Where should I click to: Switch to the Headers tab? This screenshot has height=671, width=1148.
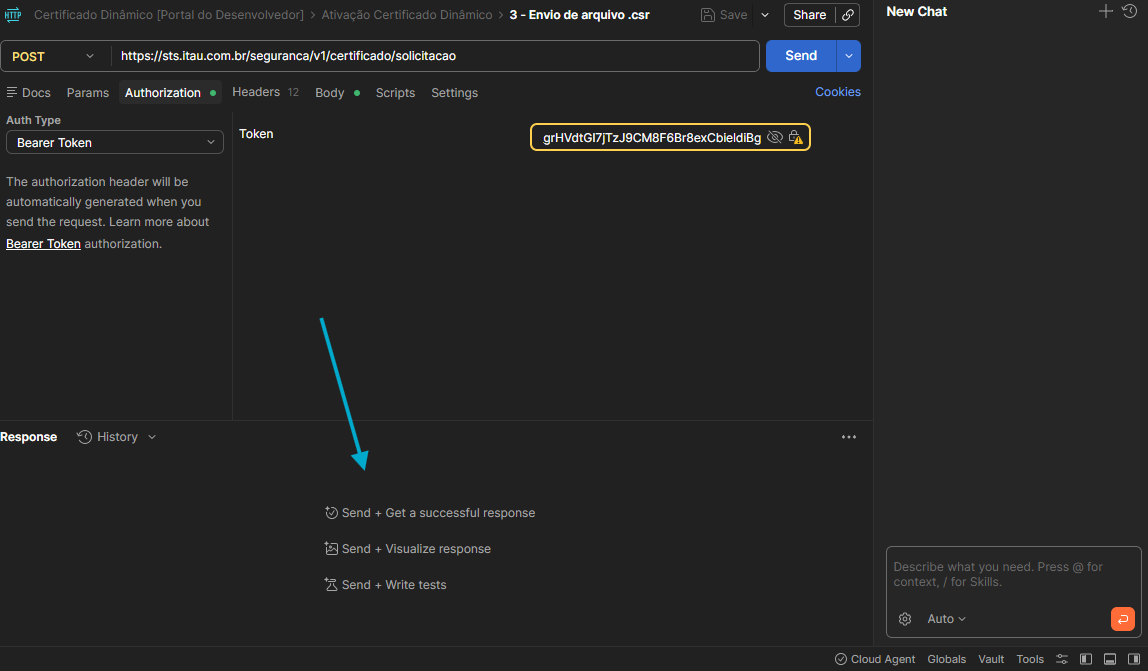(256, 92)
